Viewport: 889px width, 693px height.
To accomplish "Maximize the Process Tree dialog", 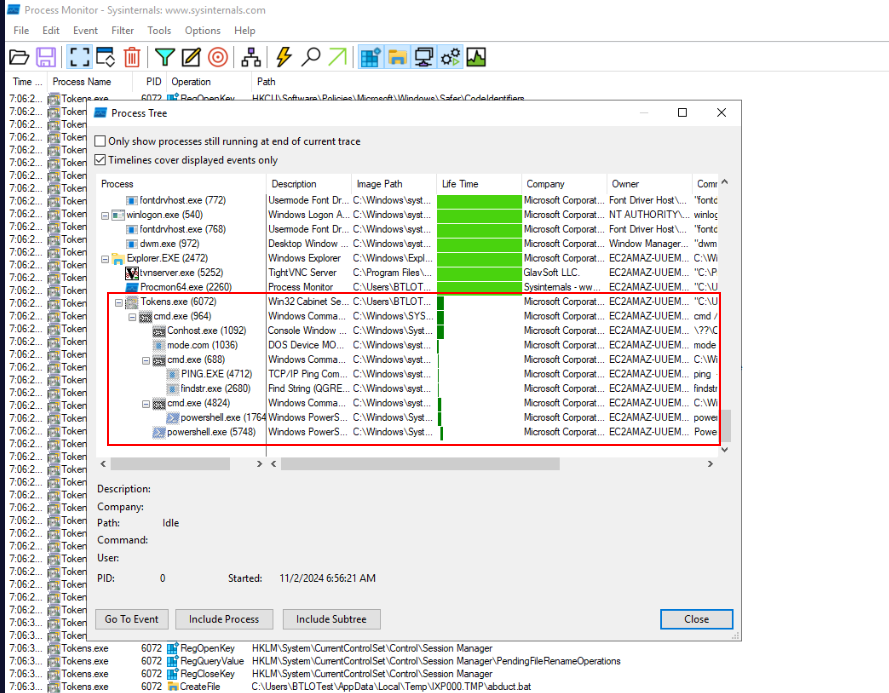I will click(x=683, y=113).
